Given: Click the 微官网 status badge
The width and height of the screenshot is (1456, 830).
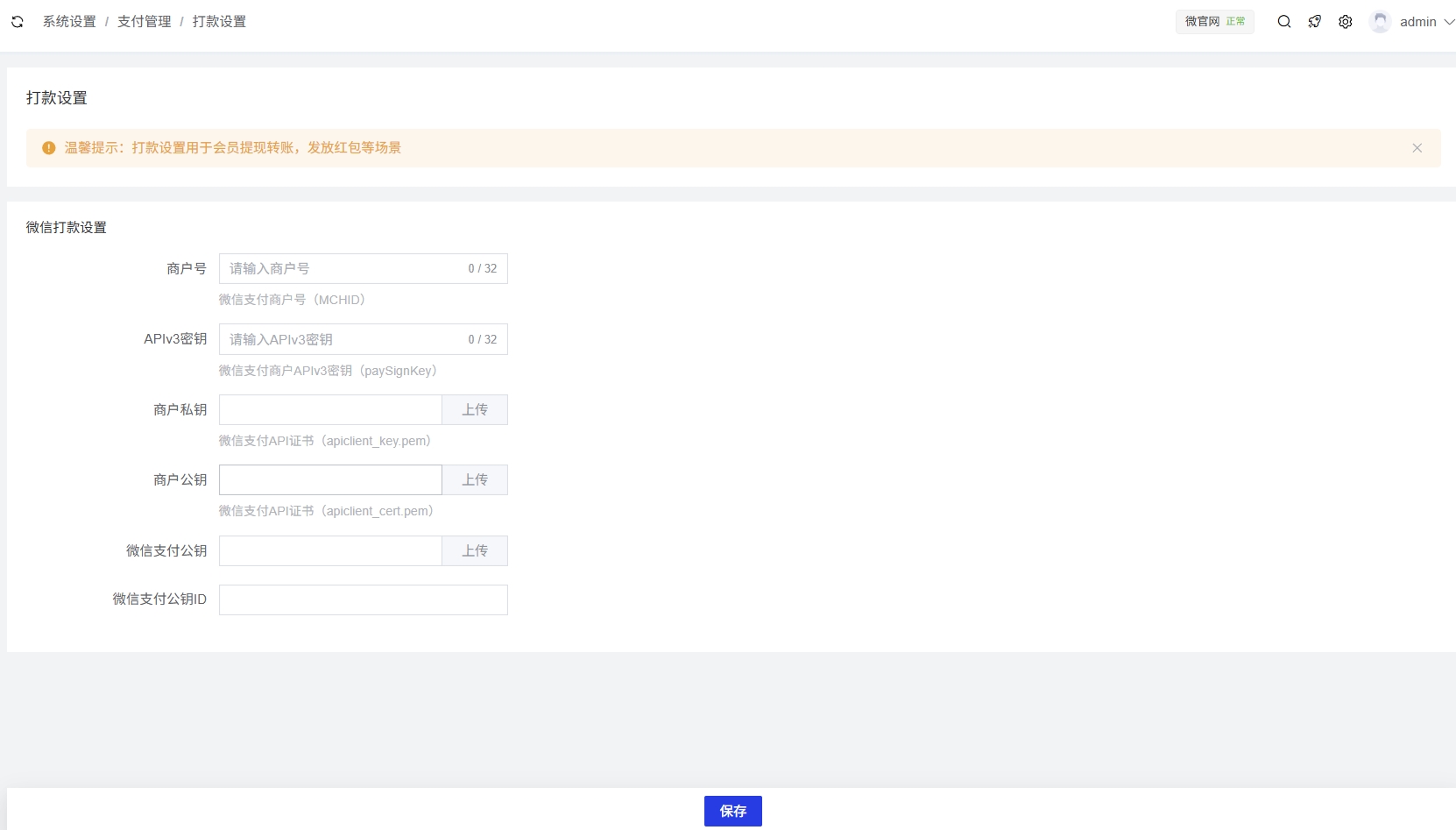Looking at the screenshot, I should coord(1214,22).
